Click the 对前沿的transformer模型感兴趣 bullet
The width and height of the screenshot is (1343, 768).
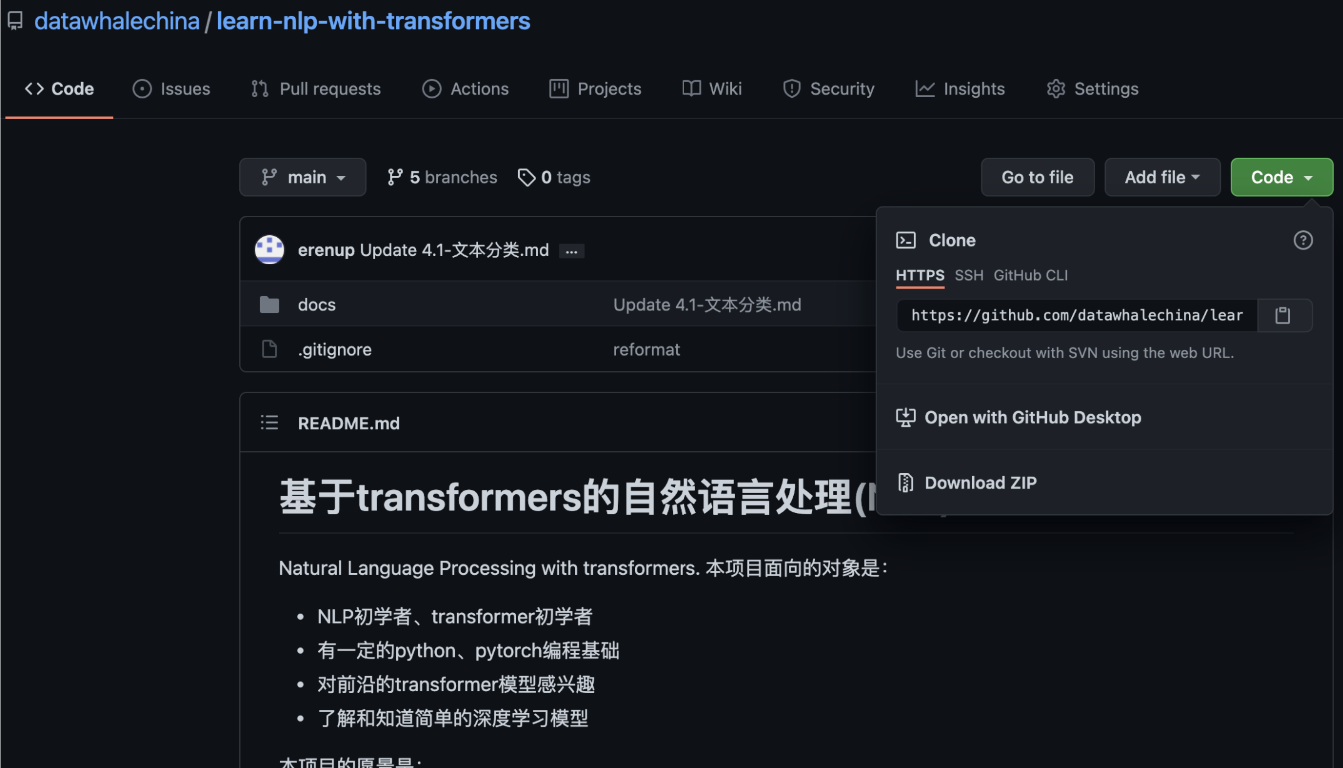[x=457, y=685]
